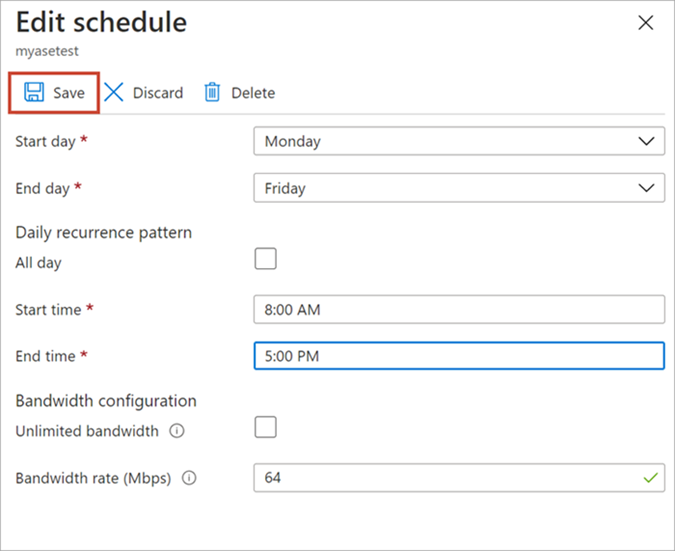Click the myasetest subtitle text
This screenshot has height=551, width=675.
pos(47,51)
